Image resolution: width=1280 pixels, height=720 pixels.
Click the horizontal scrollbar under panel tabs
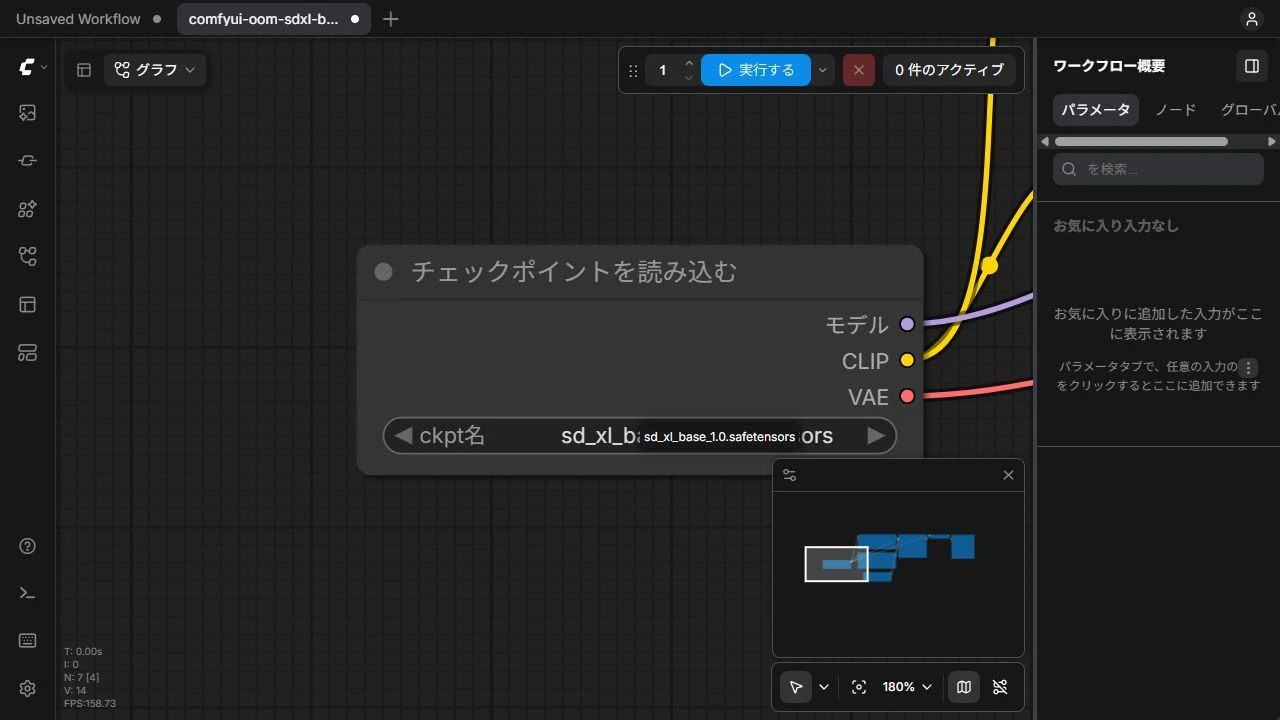pyautogui.click(x=1141, y=142)
